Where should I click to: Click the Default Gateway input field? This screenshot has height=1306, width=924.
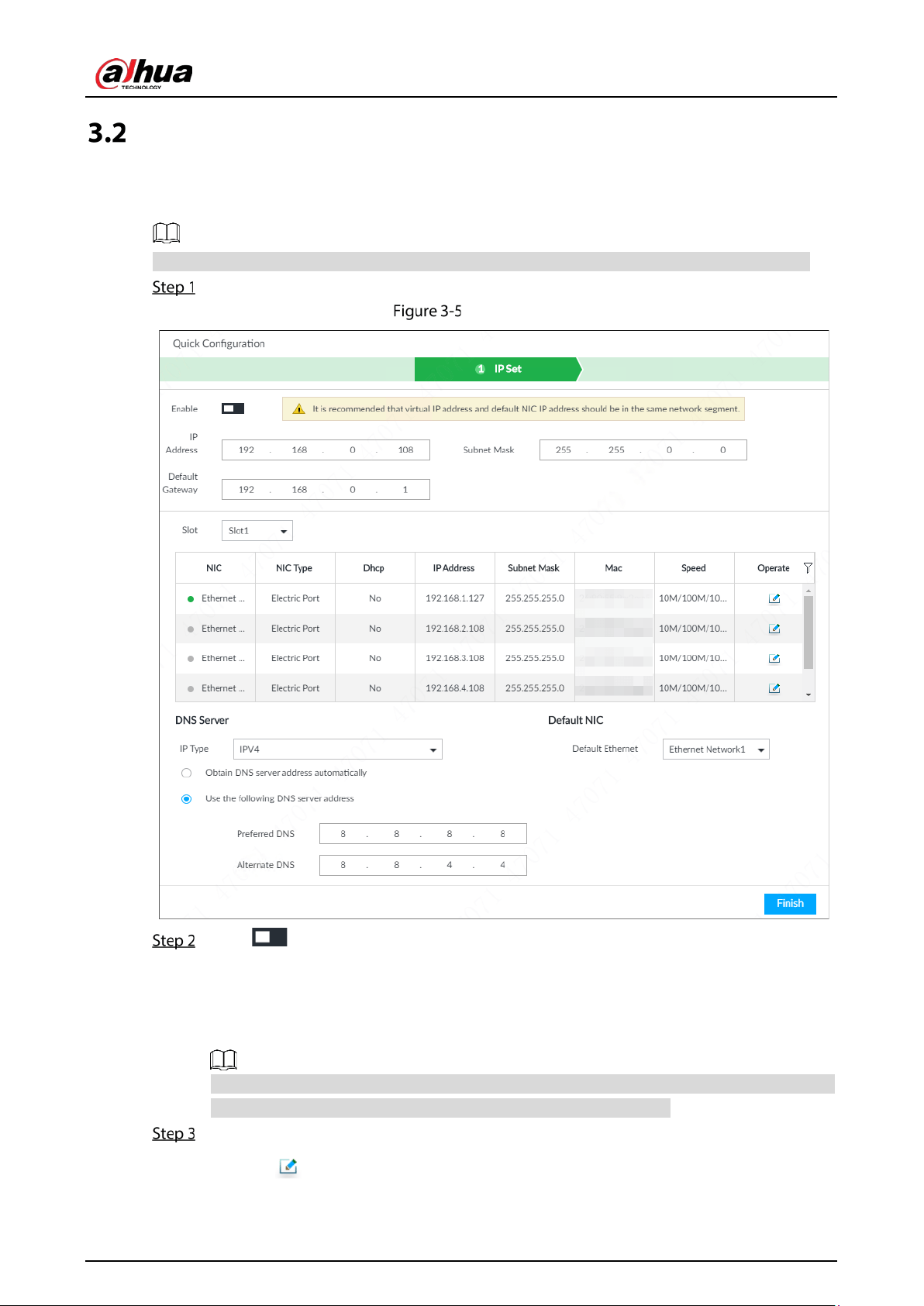326,490
